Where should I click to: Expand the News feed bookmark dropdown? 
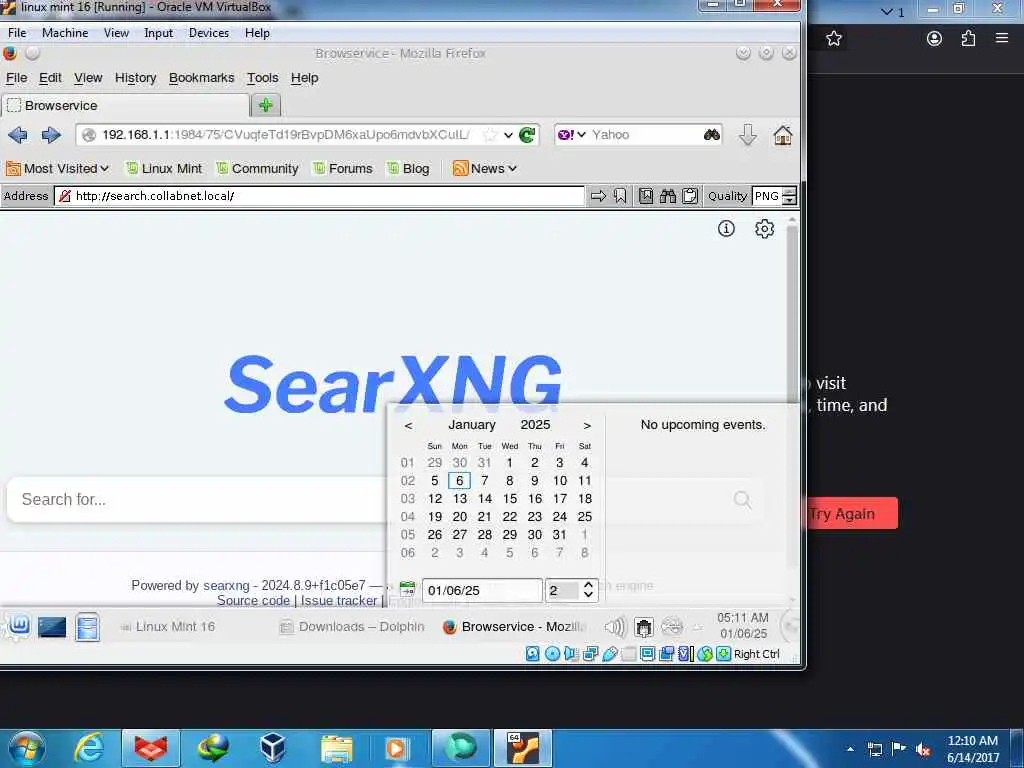[x=485, y=168]
